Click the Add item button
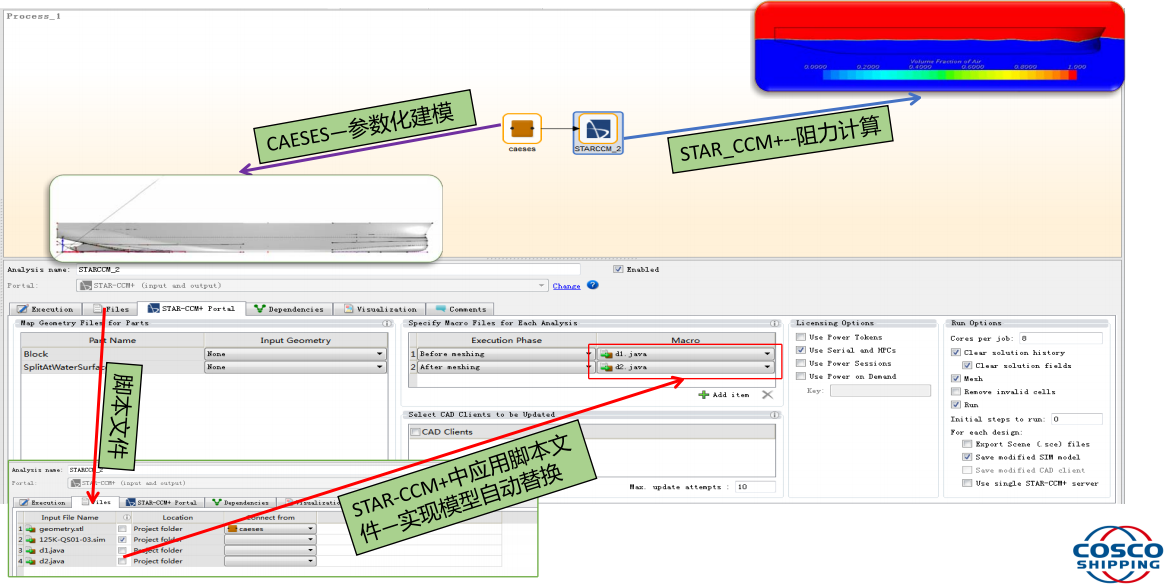This screenshot has width=1166, height=586. click(x=724, y=395)
